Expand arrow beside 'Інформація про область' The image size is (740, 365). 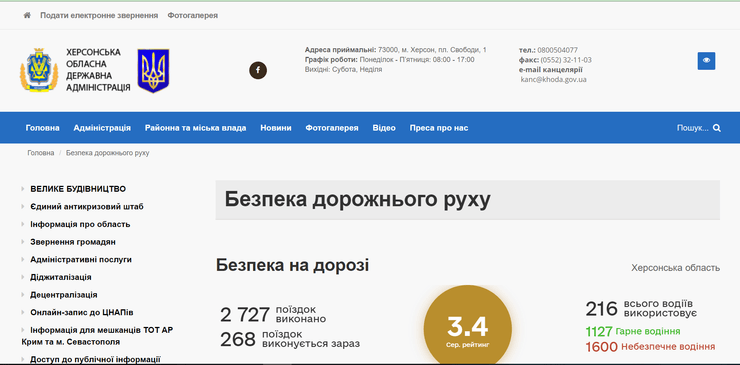(23, 224)
